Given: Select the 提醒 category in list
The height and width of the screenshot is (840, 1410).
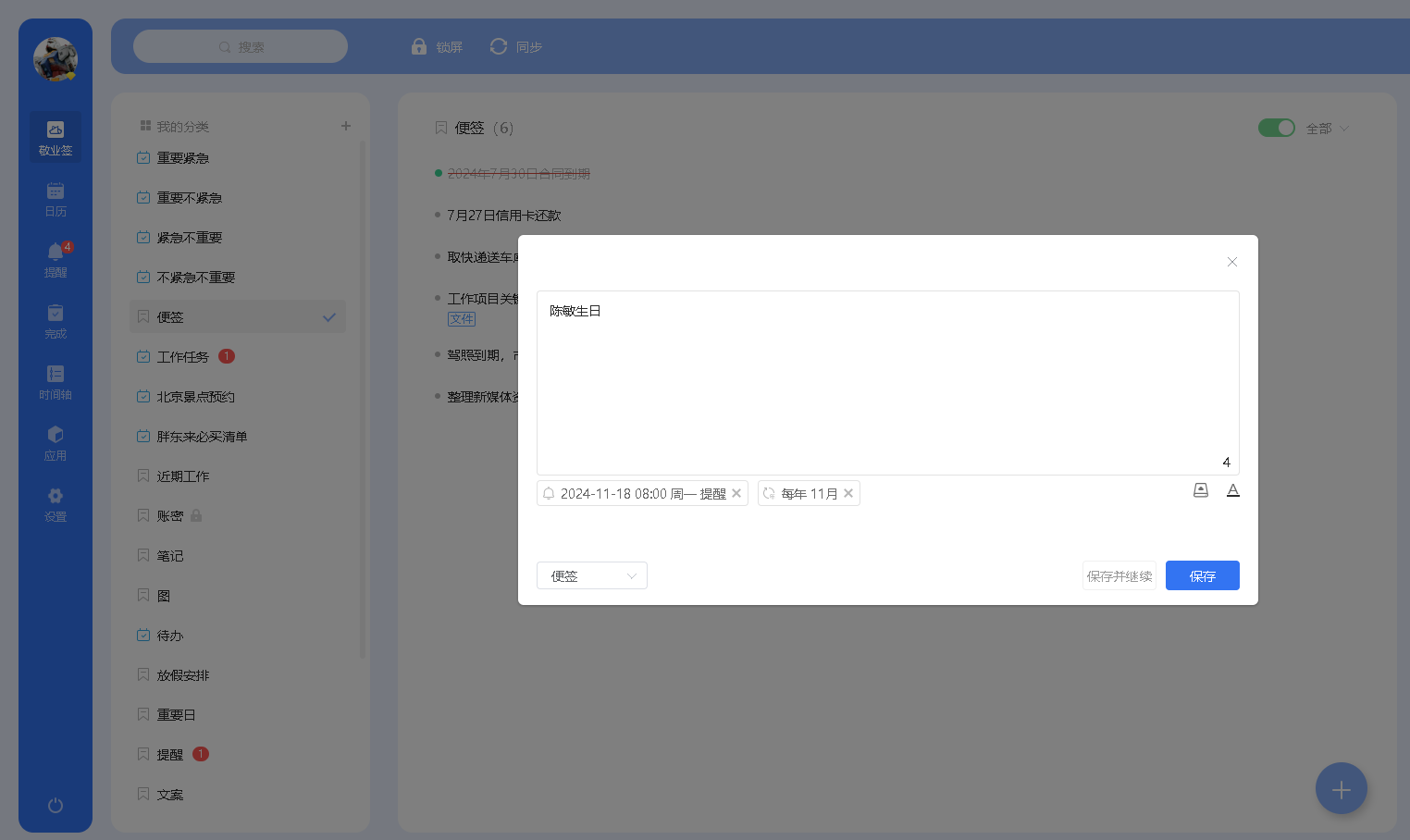Looking at the screenshot, I should click(238, 754).
